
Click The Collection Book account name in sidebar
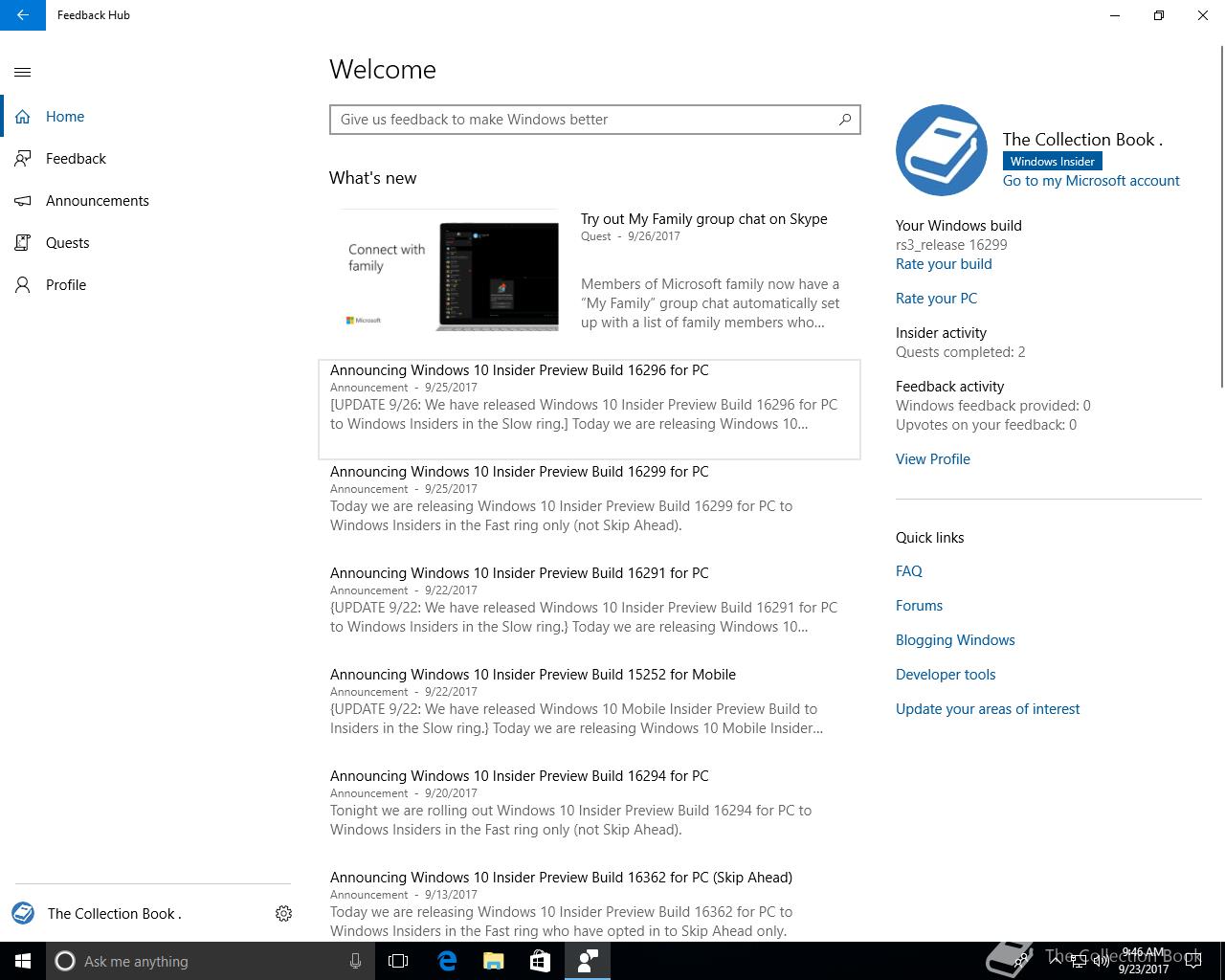(115, 914)
